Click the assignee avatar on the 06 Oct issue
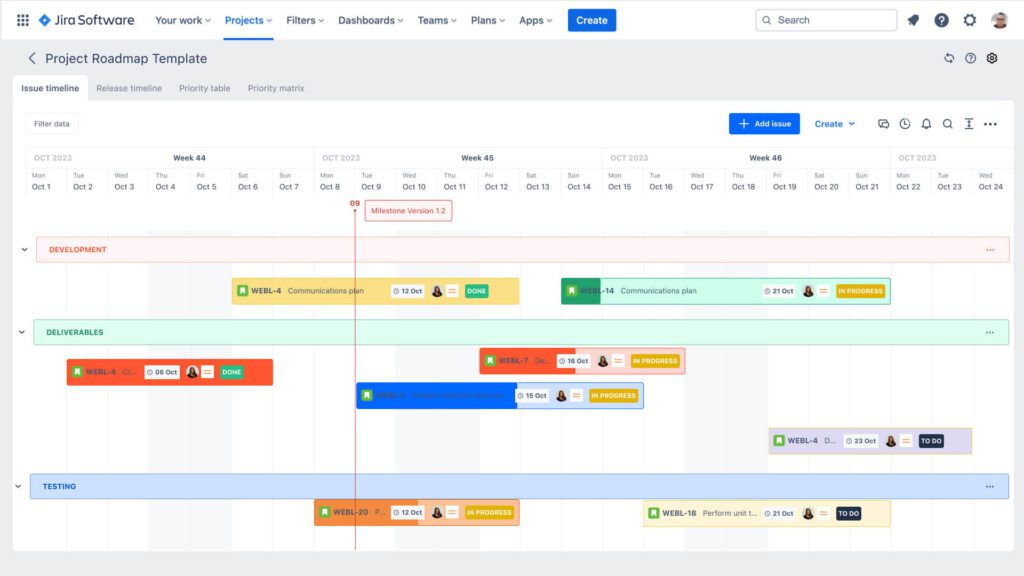Image resolution: width=1024 pixels, height=576 pixels. [192, 372]
